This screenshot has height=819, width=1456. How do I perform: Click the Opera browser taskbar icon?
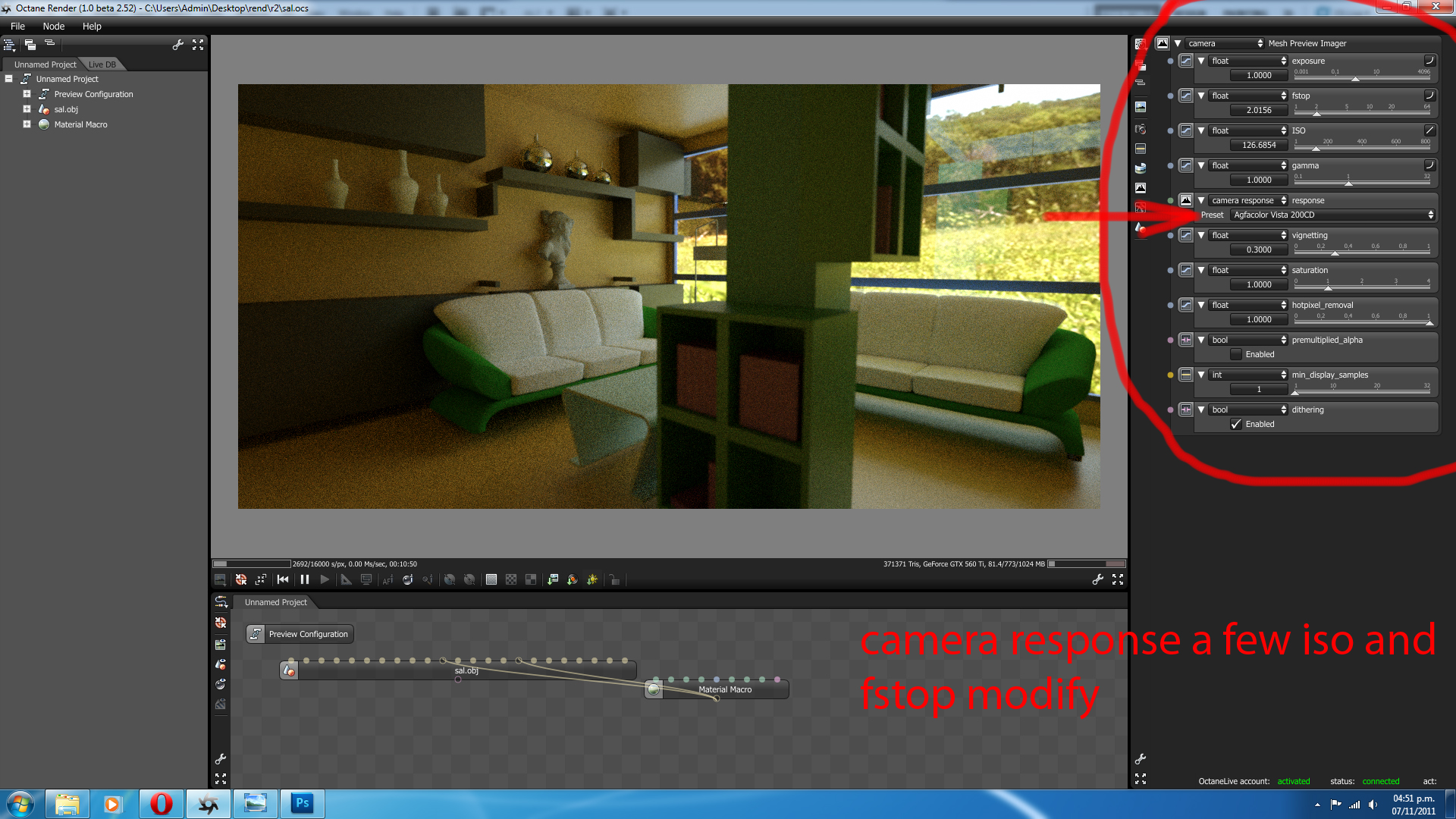161,803
